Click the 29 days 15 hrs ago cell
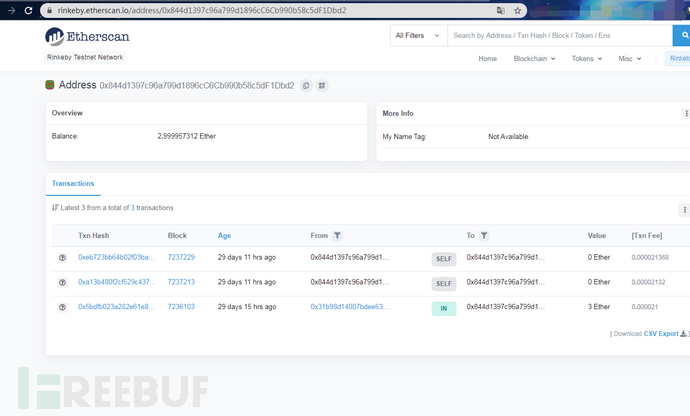690x416 pixels. coord(247,306)
